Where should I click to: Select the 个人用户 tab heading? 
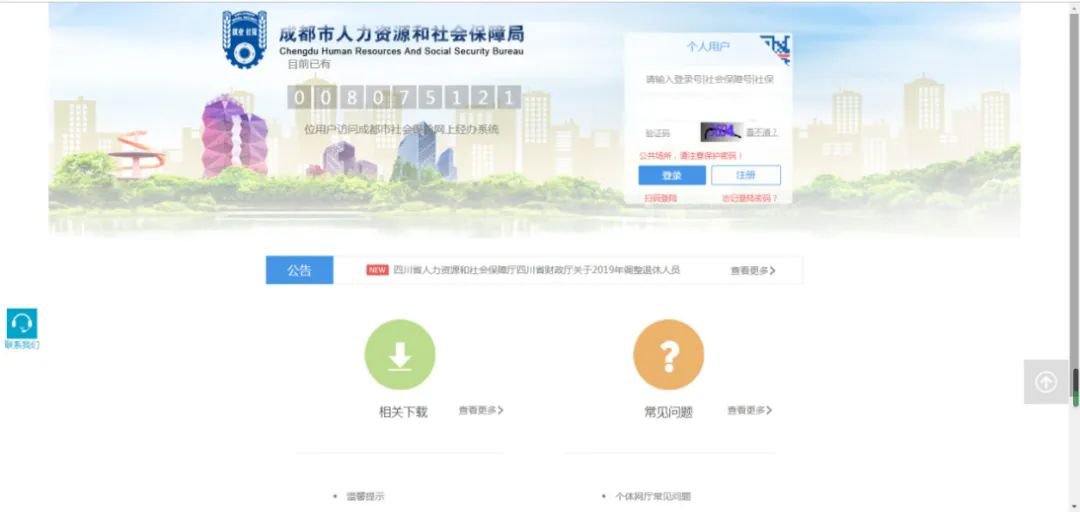click(708, 47)
